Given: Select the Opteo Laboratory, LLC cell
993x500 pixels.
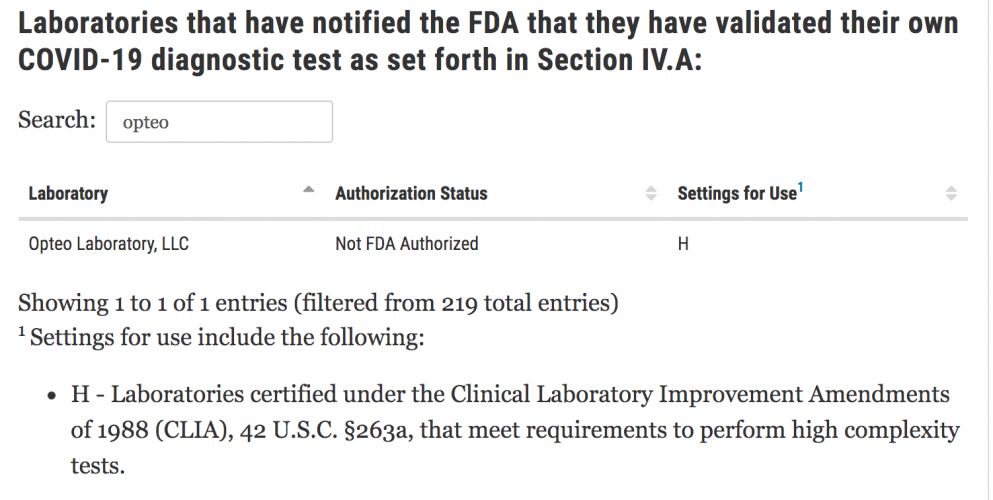Looking at the screenshot, I should (x=109, y=243).
